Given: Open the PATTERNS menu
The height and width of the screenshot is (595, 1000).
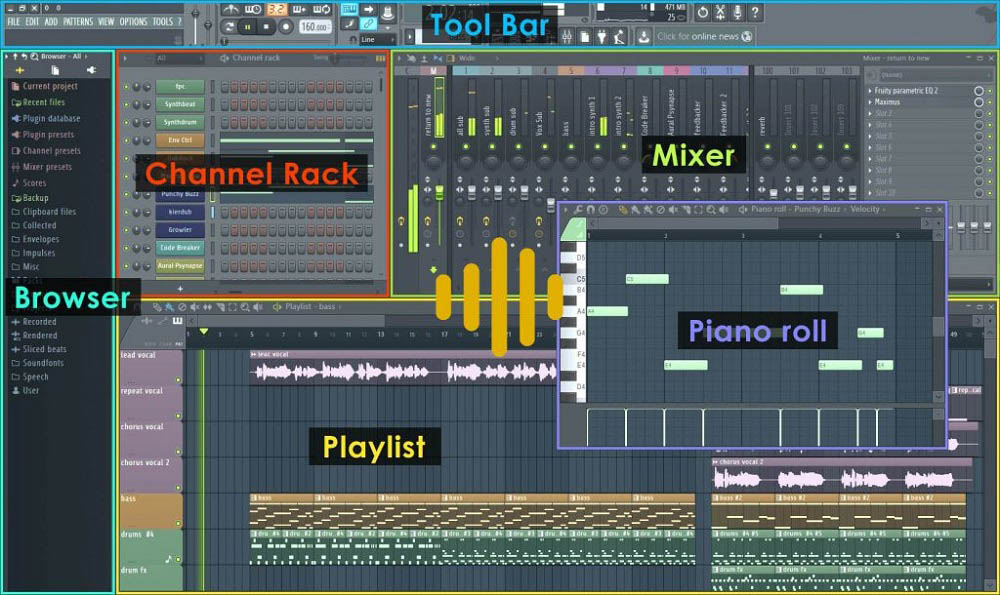Looking at the screenshot, I should (x=77, y=21).
